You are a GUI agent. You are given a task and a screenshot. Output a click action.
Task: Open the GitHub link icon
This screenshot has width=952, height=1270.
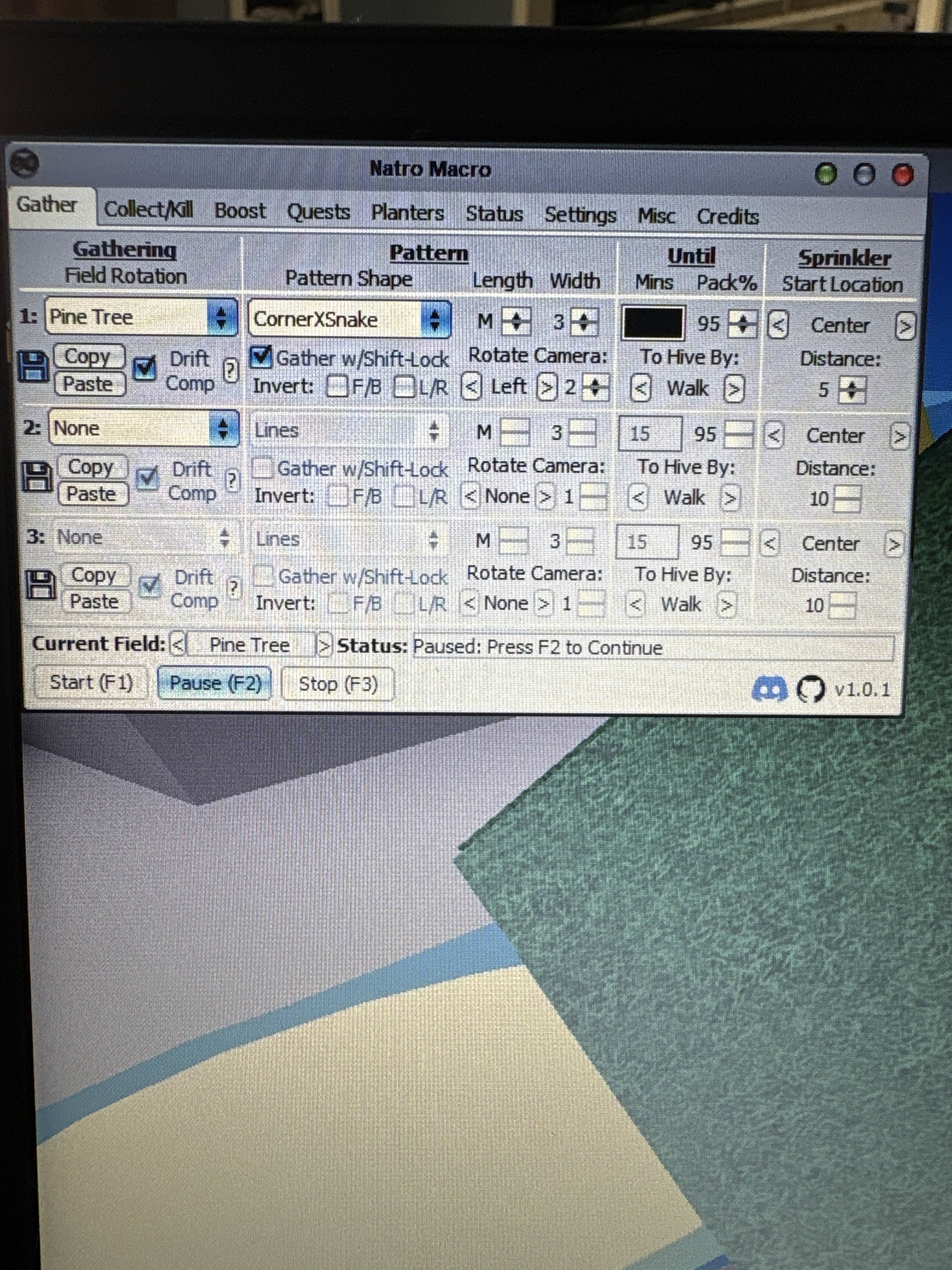click(x=810, y=689)
